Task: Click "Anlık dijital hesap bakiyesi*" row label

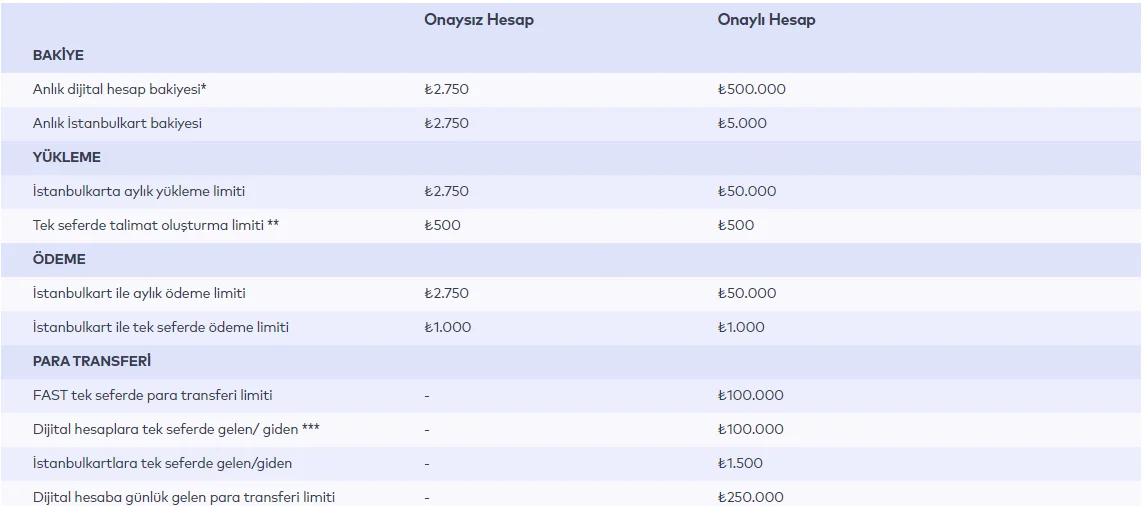Action: [x=120, y=89]
